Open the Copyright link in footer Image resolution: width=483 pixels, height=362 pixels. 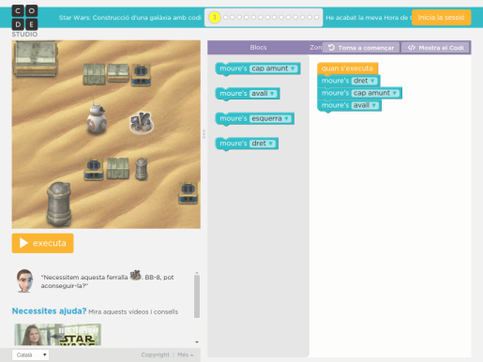(x=155, y=355)
